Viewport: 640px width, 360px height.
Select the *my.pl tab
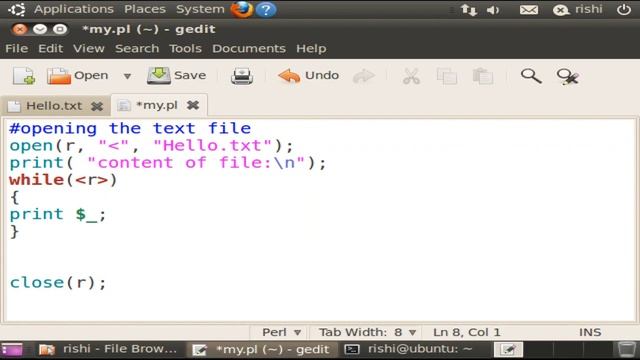click(157, 105)
